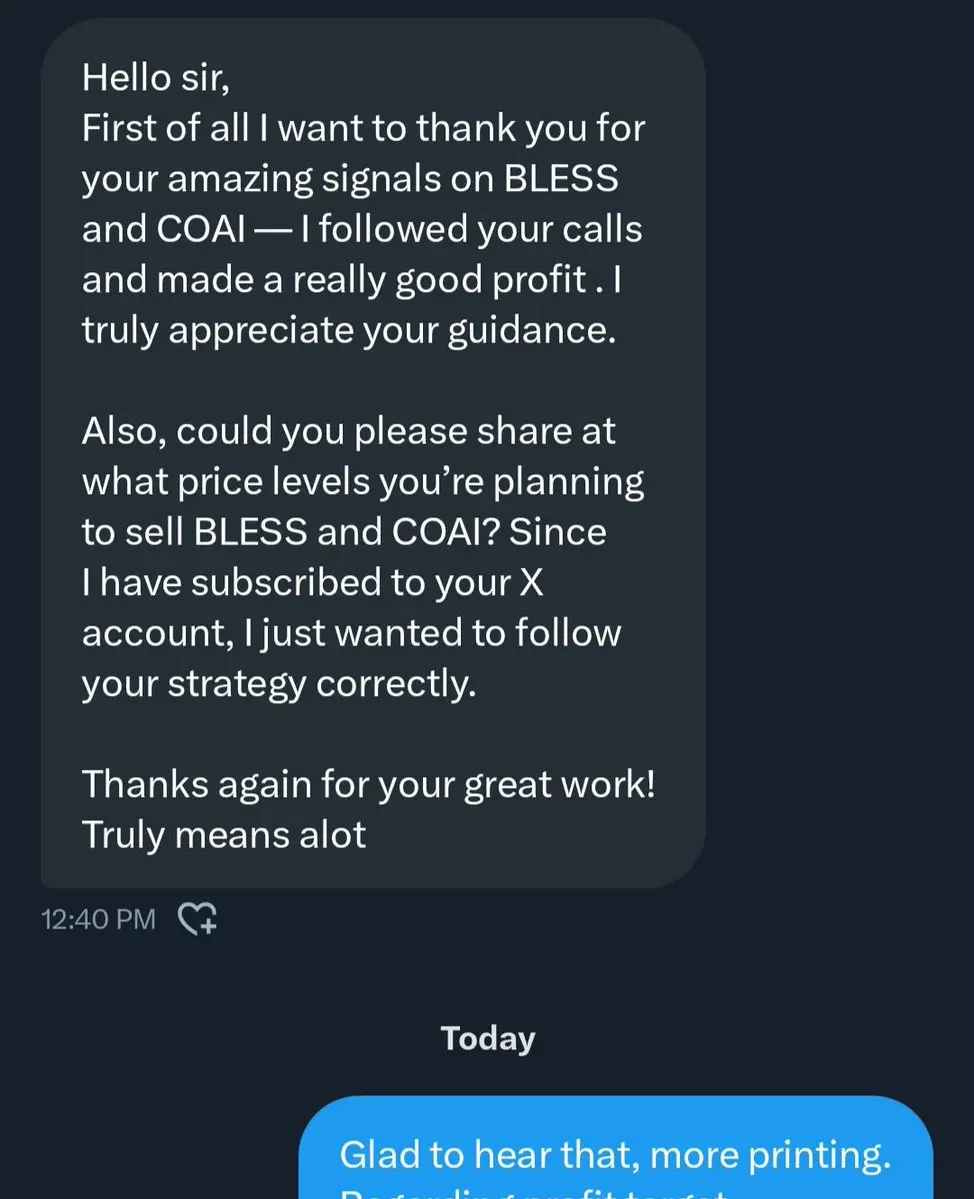Tap the word 'BLESS' in 'signals on BLESS'
This screenshot has height=1199, width=974.
pyautogui.click(x=561, y=179)
